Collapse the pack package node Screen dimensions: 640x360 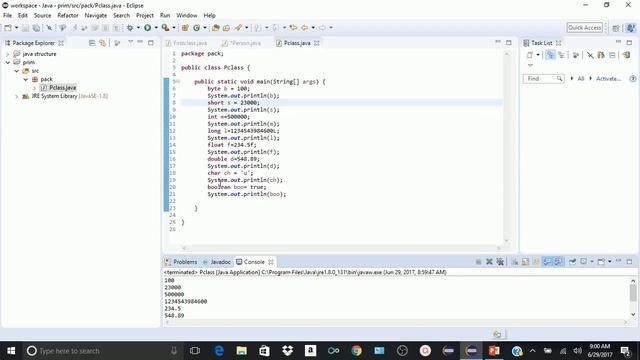click(25, 79)
